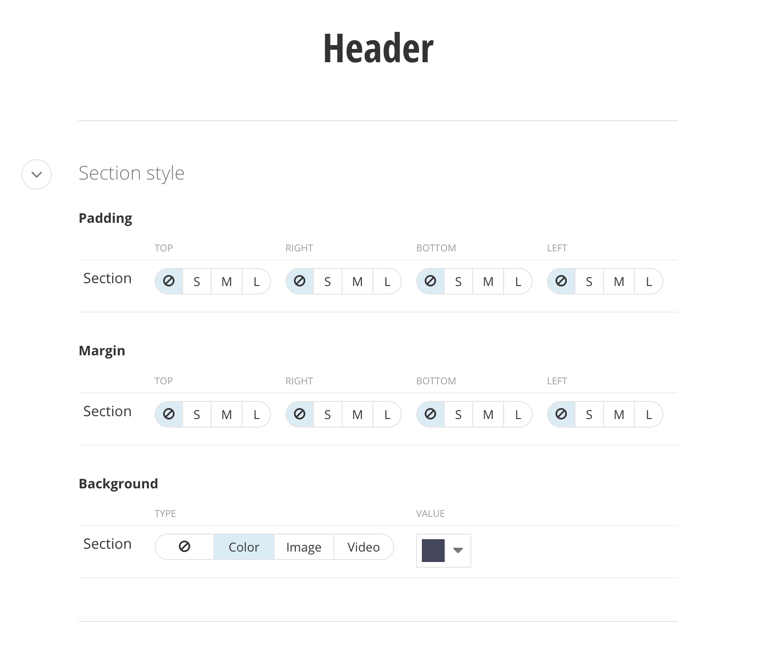Select the none icon for Padding Right

300,281
